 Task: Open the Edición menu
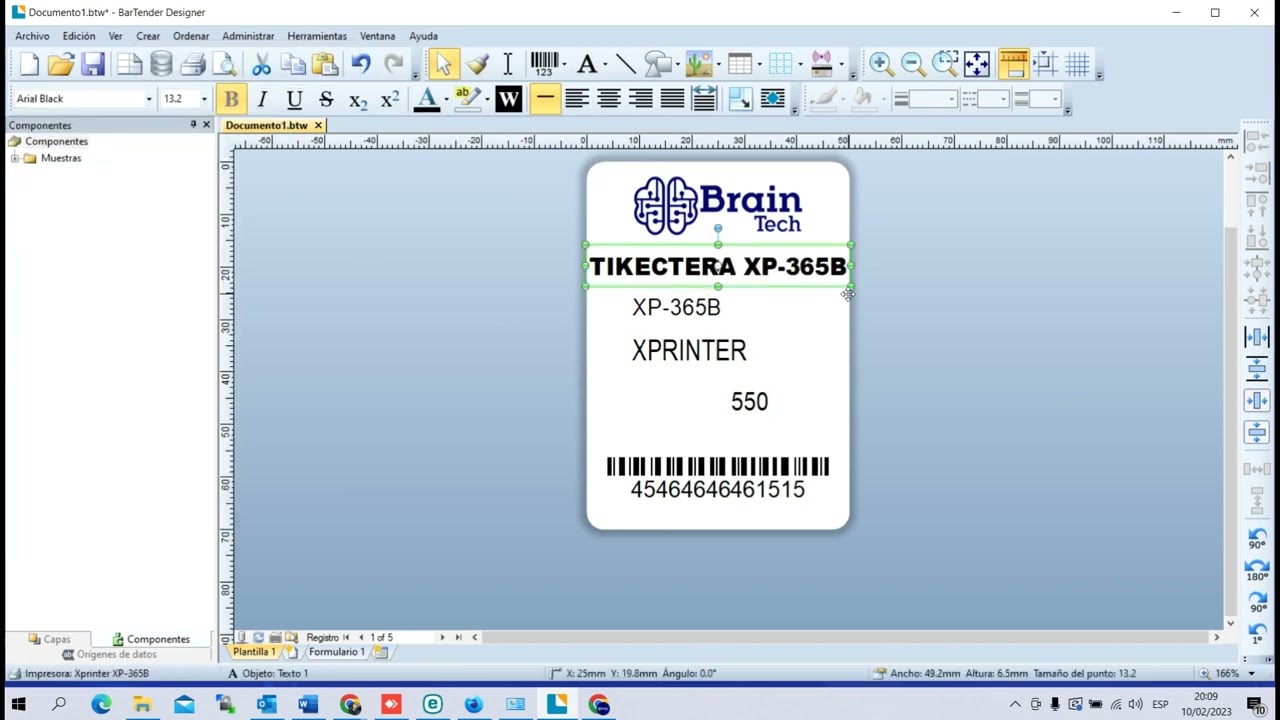79,36
